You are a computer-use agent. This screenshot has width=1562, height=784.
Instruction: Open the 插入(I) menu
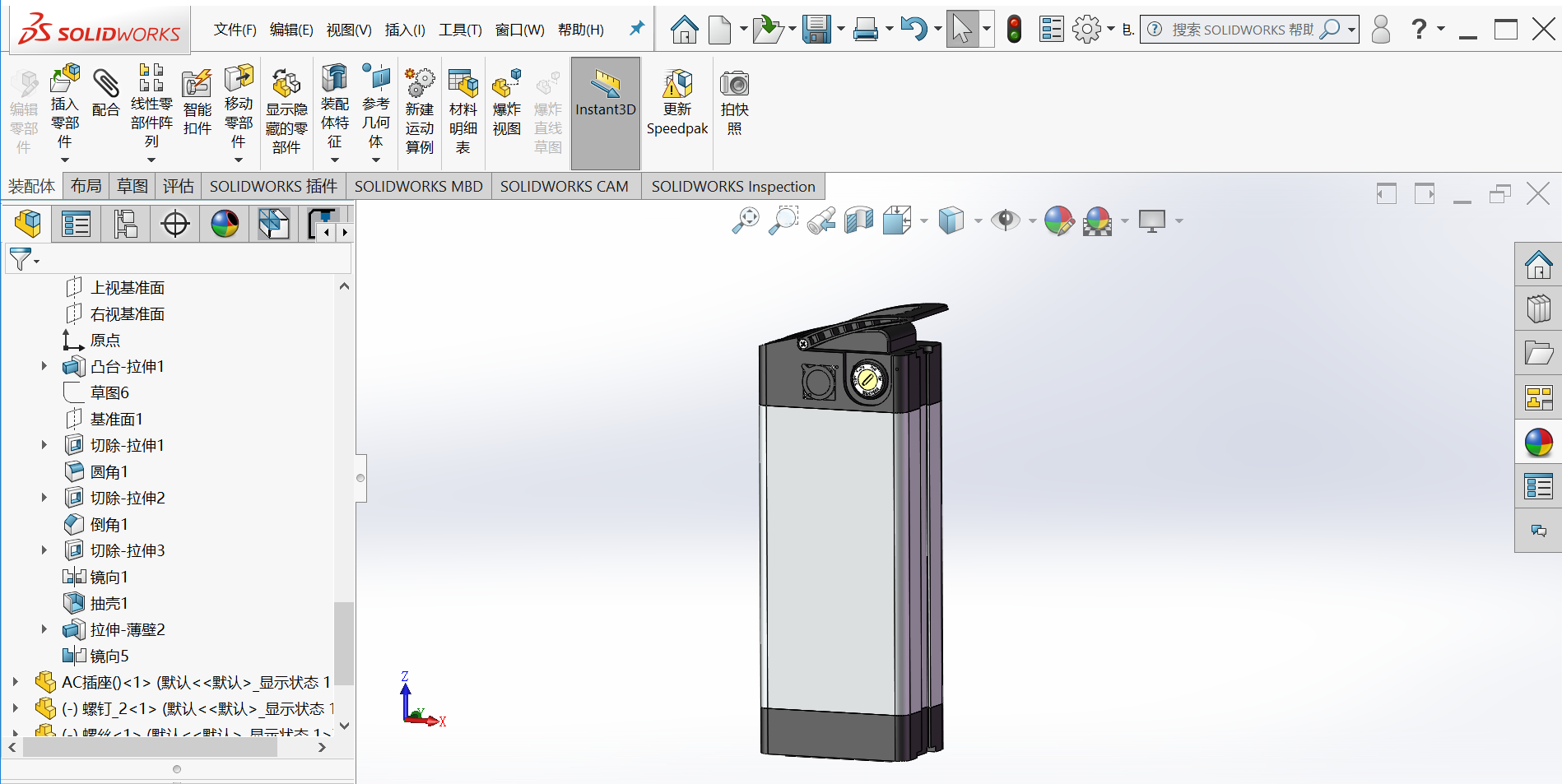point(405,30)
